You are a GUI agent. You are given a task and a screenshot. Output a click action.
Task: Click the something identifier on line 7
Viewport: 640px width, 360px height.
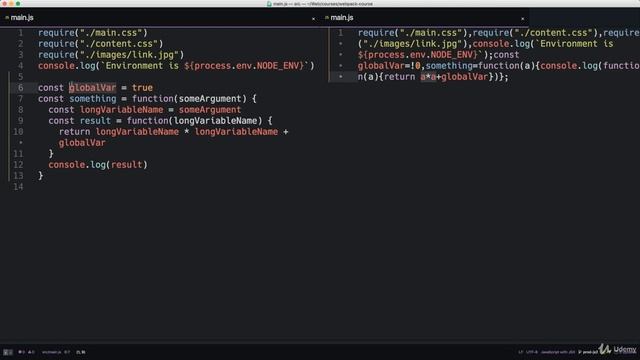point(93,99)
